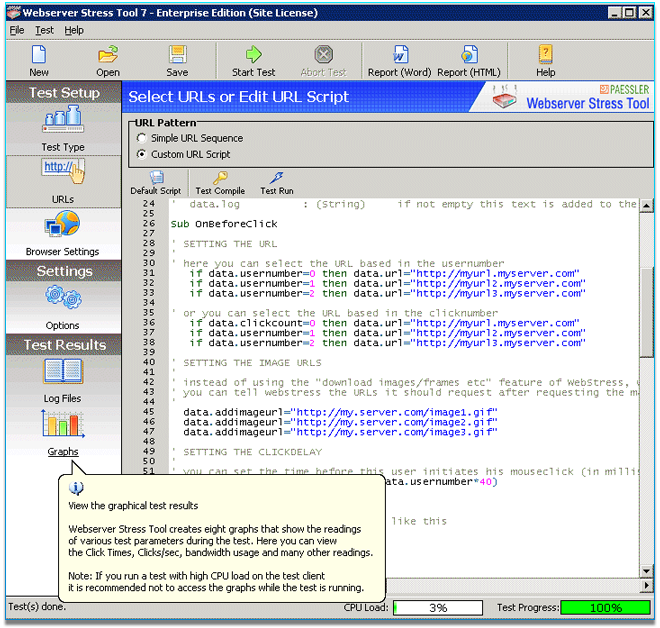Viewport: 660px width, 628px height.
Task: Click the New document toolbar icon
Action: coord(39,55)
